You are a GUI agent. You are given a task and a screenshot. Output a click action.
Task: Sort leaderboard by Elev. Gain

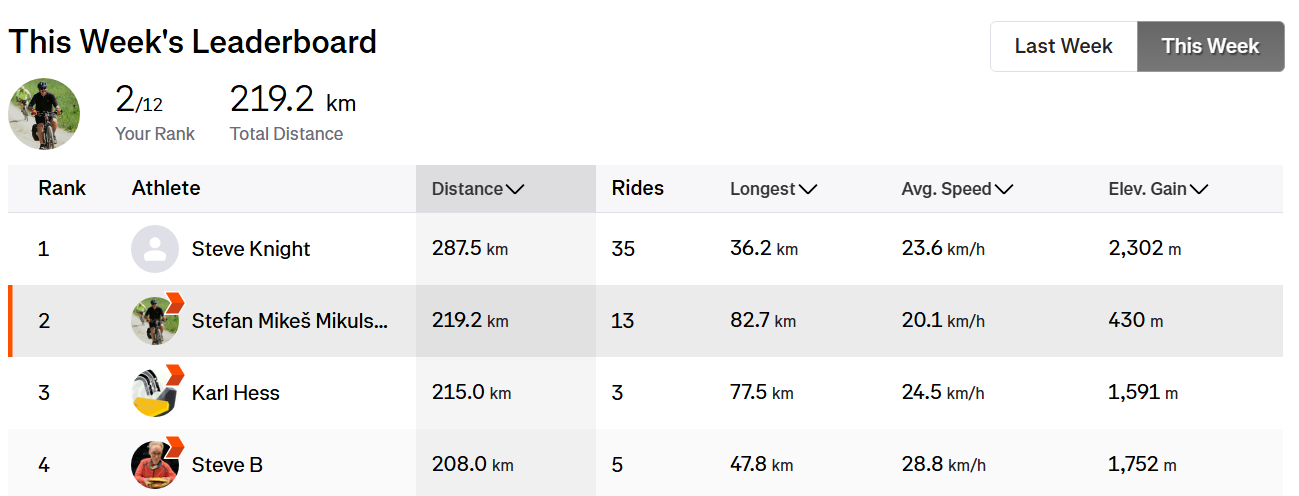(x=1158, y=189)
